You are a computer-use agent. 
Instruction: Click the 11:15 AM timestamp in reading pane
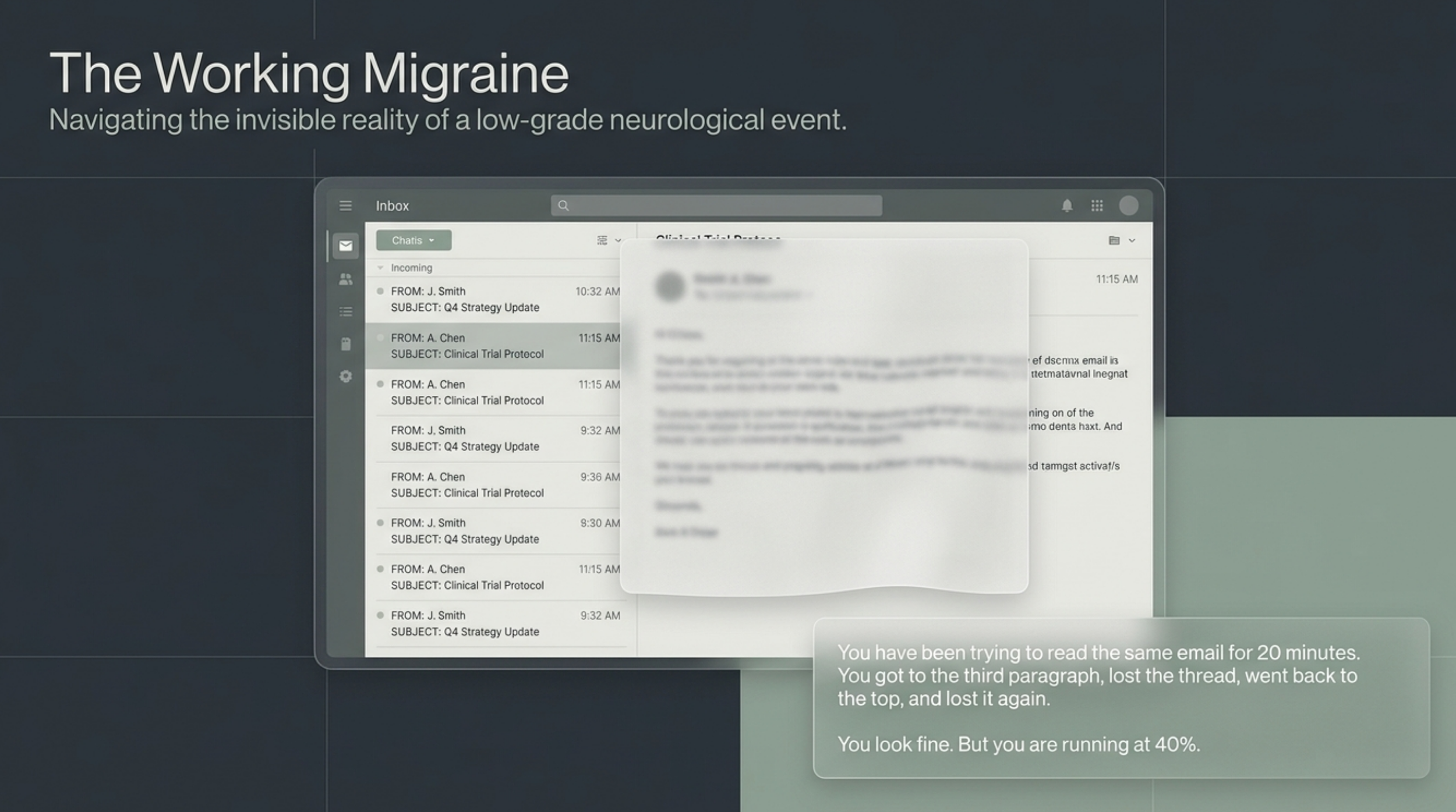click(x=1116, y=279)
